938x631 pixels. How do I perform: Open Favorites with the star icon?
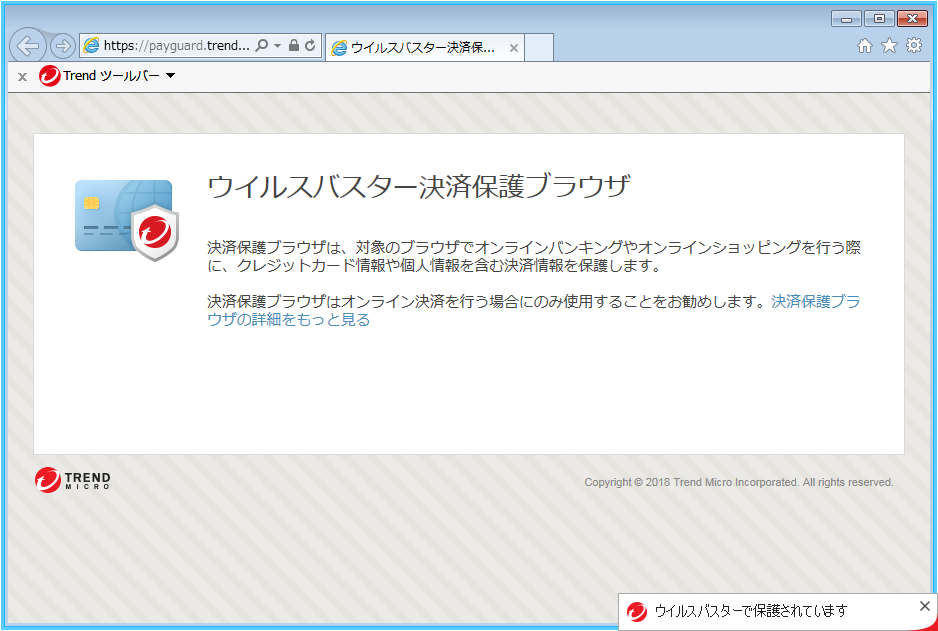click(889, 46)
